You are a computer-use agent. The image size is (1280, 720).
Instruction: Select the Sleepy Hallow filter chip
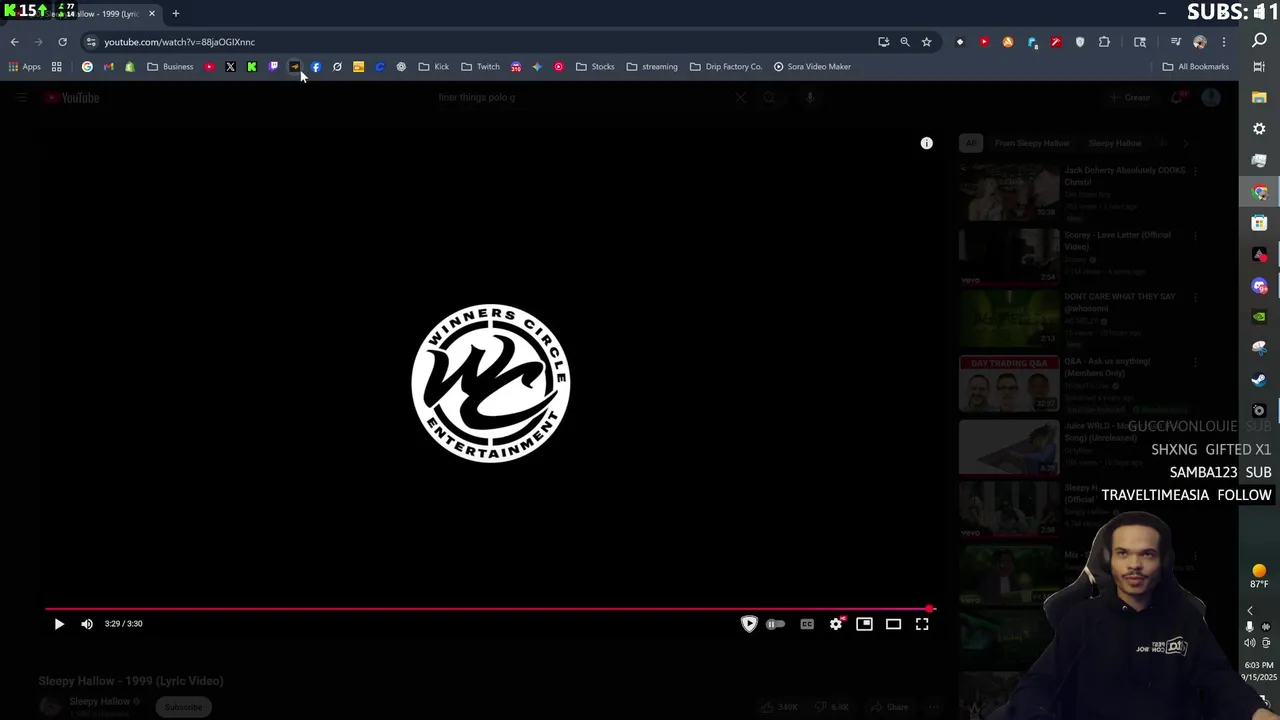[x=1115, y=143]
